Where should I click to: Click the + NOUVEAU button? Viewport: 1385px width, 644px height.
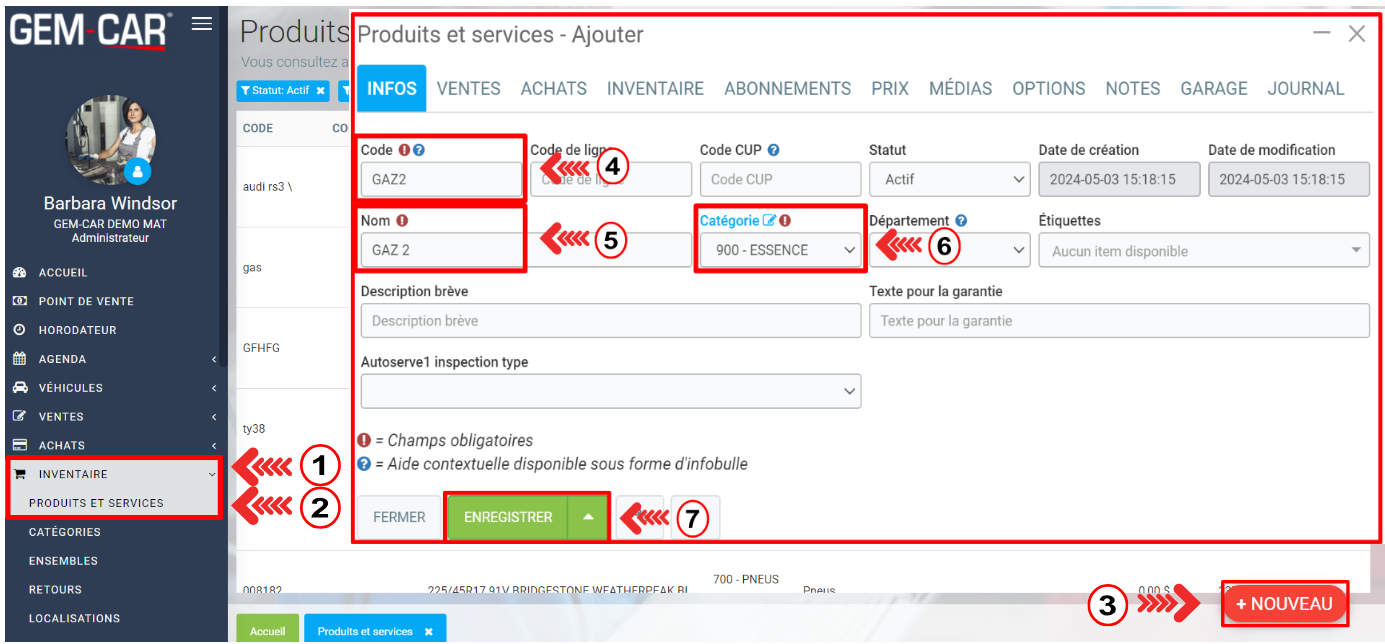click(1284, 604)
